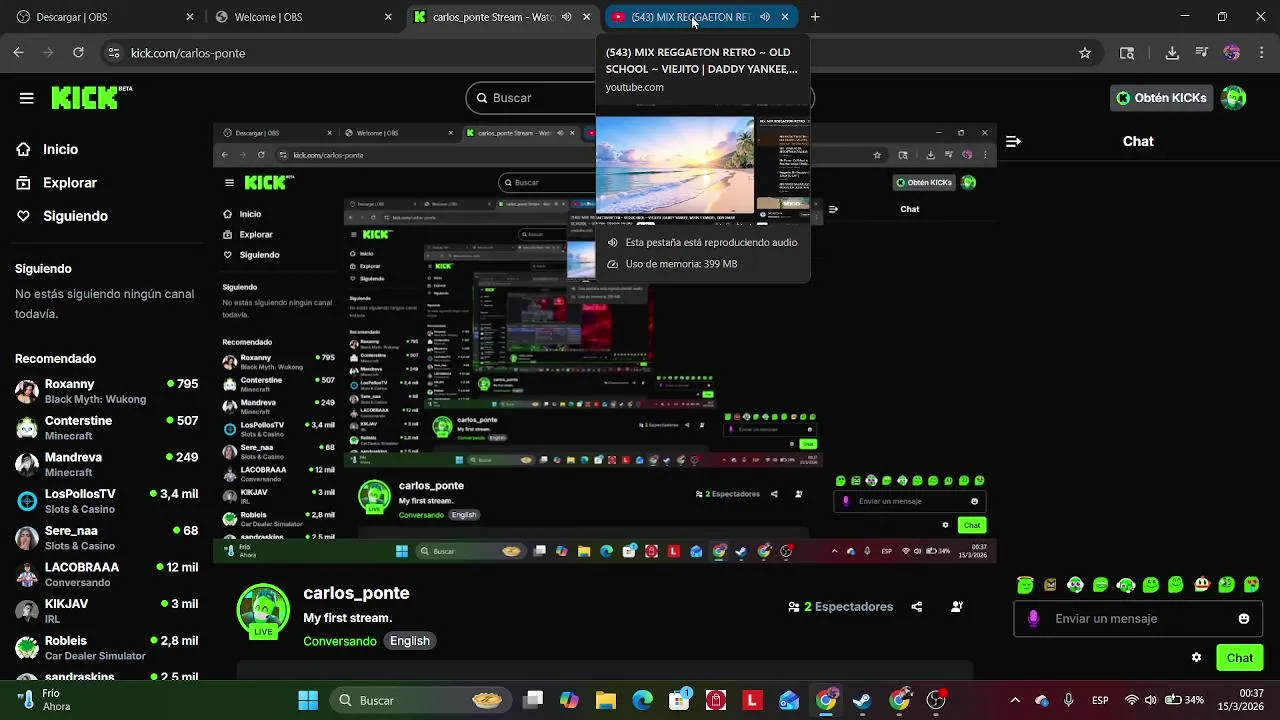Open recommended channel Sere_naa
Image resolution: width=1280 pixels, height=720 pixels.
pyautogui.click(x=106, y=538)
